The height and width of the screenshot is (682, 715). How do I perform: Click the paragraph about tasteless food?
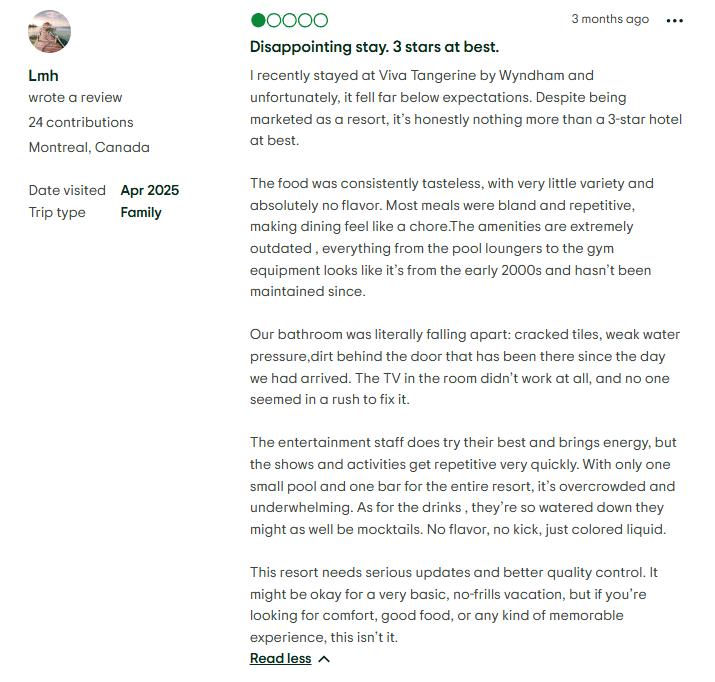coord(451,237)
